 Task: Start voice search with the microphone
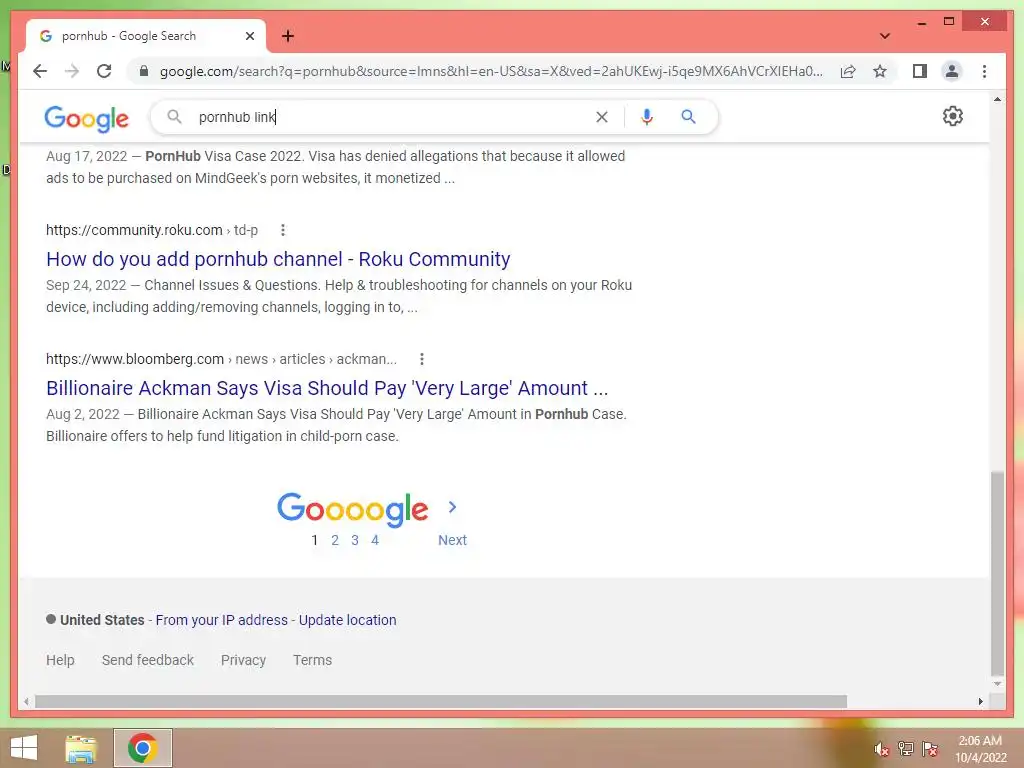647,117
